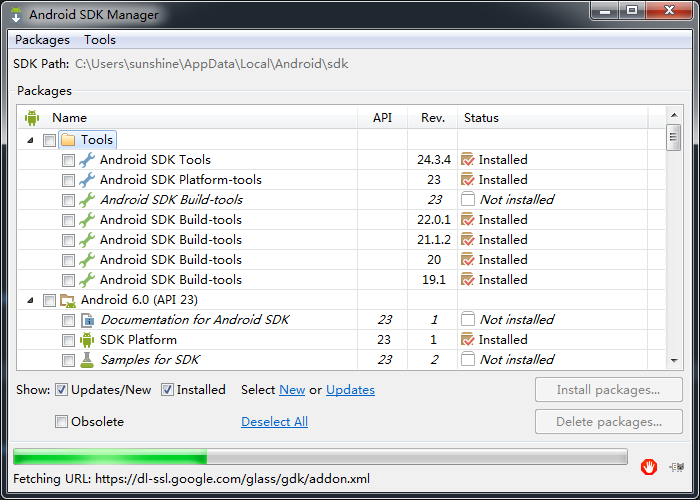
Task: Sort by the API column header
Action: [383, 118]
